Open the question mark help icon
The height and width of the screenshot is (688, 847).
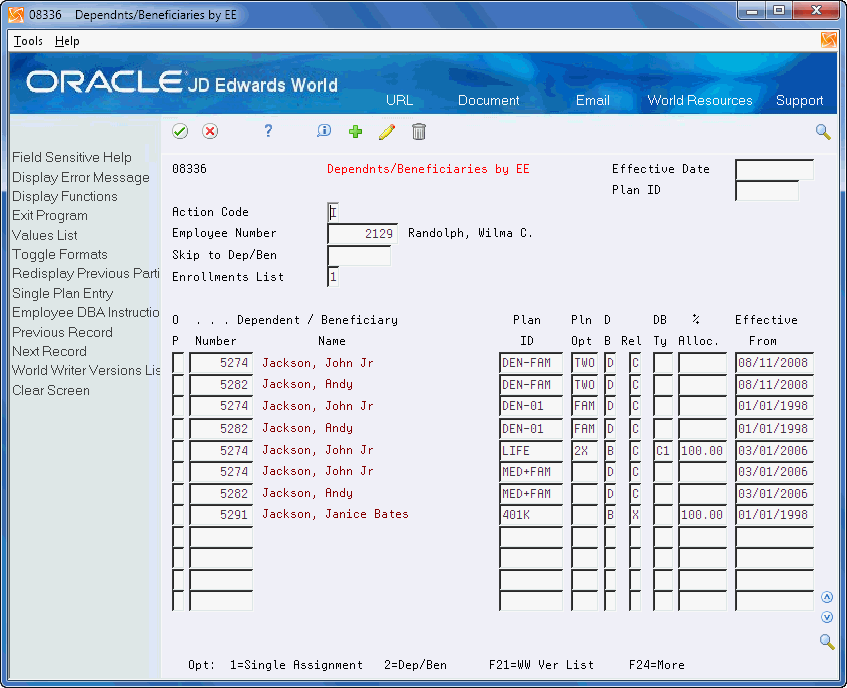[268, 131]
